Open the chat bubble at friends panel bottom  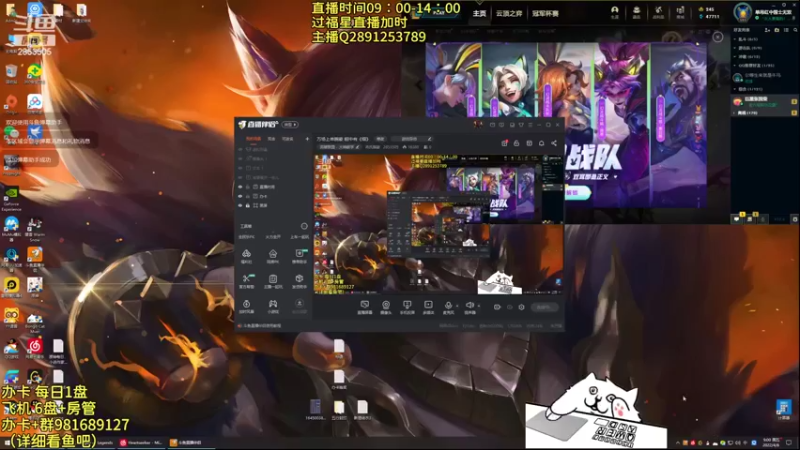pyautogui.click(x=737, y=219)
